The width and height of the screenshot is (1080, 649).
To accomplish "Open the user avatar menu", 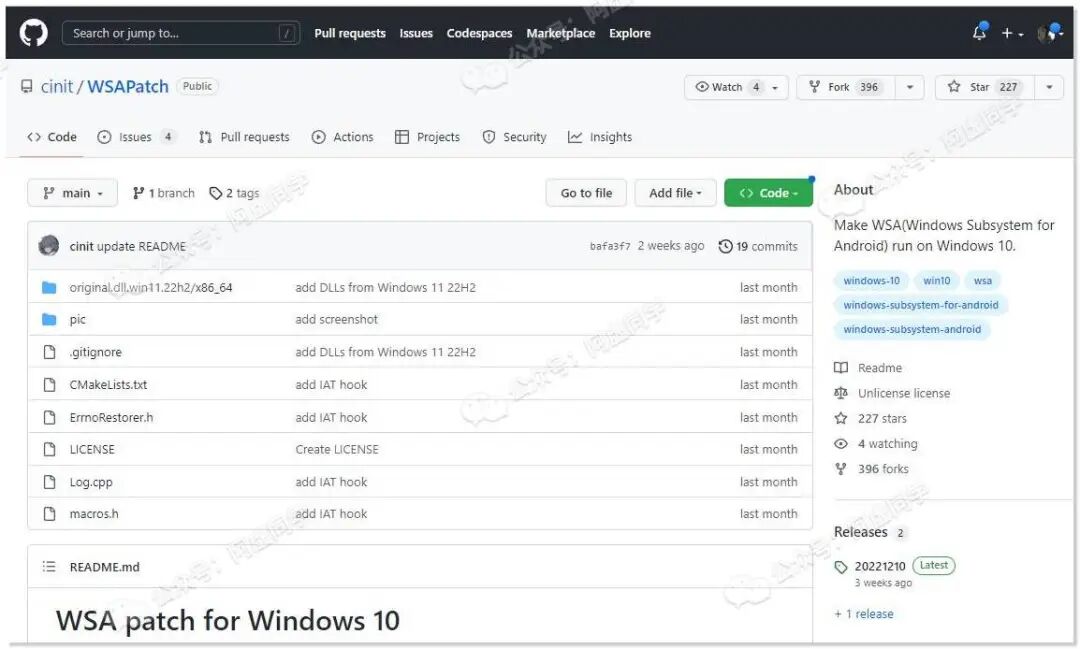I will 1050,32.
